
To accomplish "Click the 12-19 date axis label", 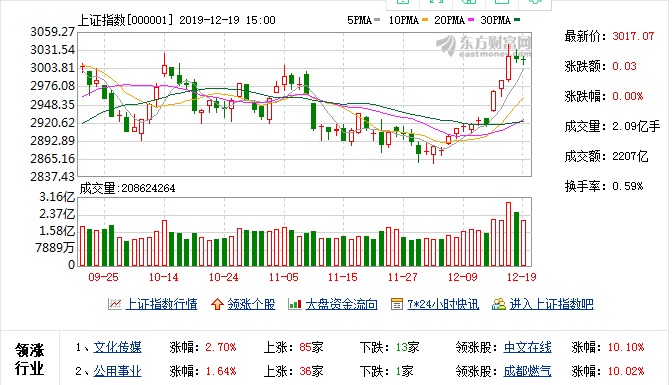I will pos(521,277).
